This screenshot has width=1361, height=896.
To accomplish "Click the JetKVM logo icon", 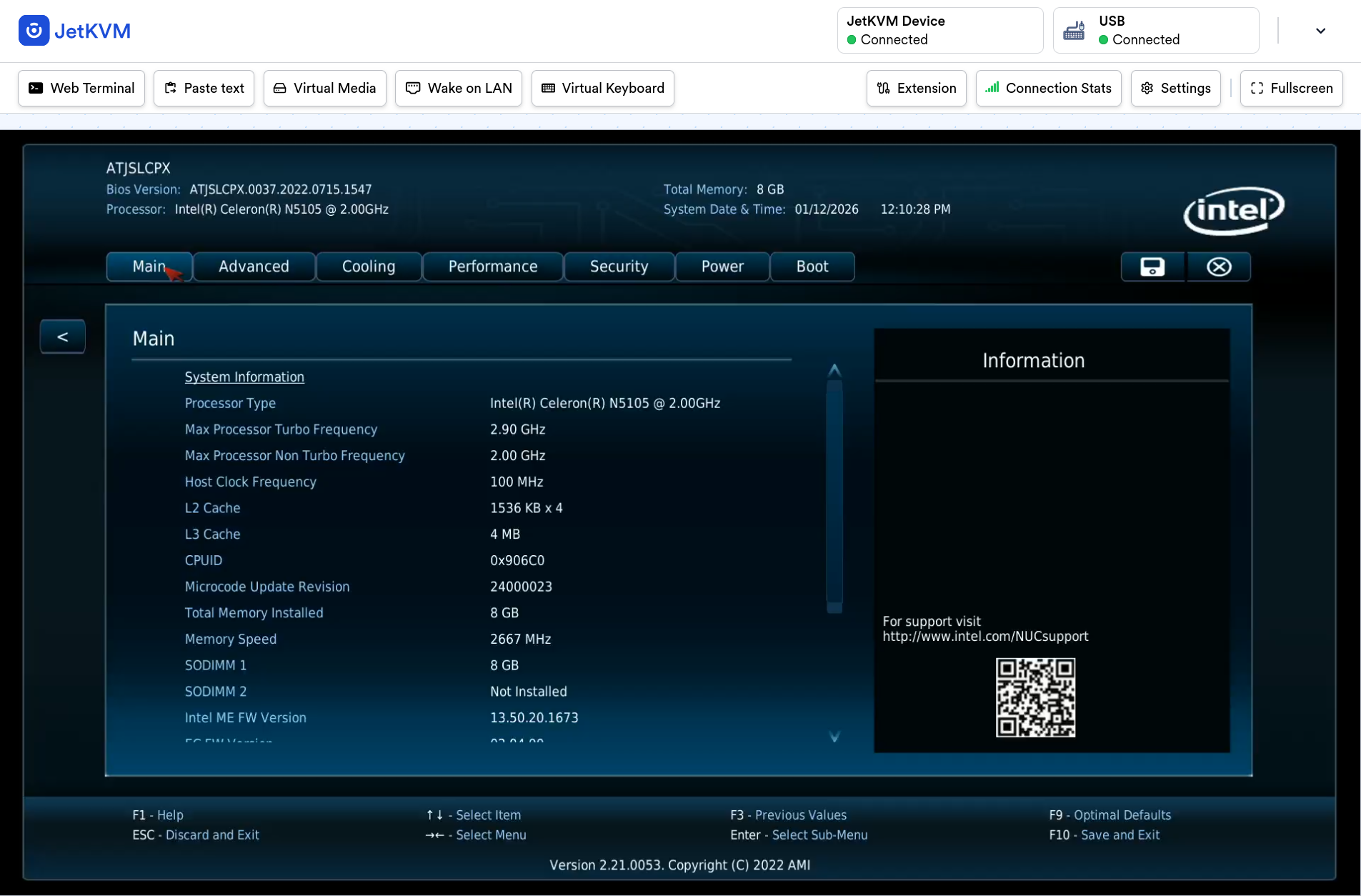I will (x=34, y=31).
